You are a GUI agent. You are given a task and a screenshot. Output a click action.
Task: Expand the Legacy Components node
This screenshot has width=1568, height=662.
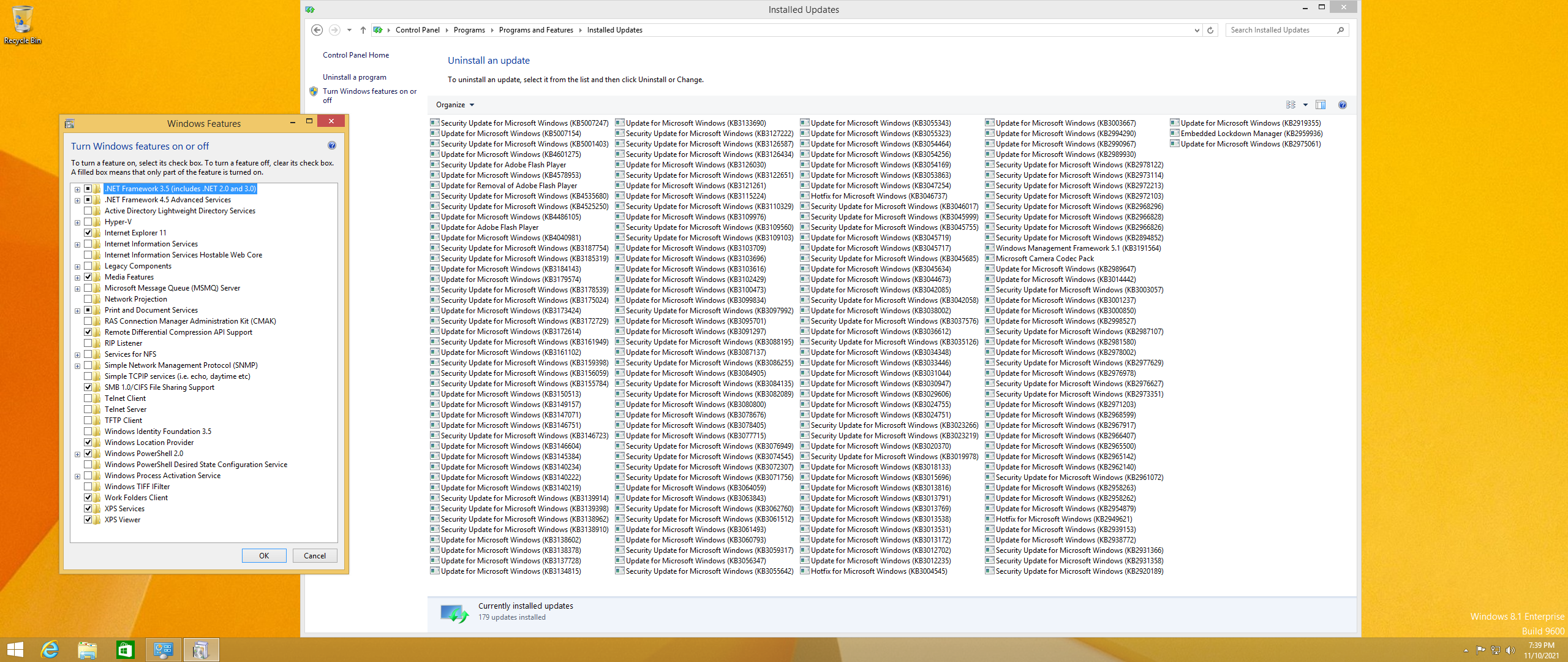(x=77, y=267)
